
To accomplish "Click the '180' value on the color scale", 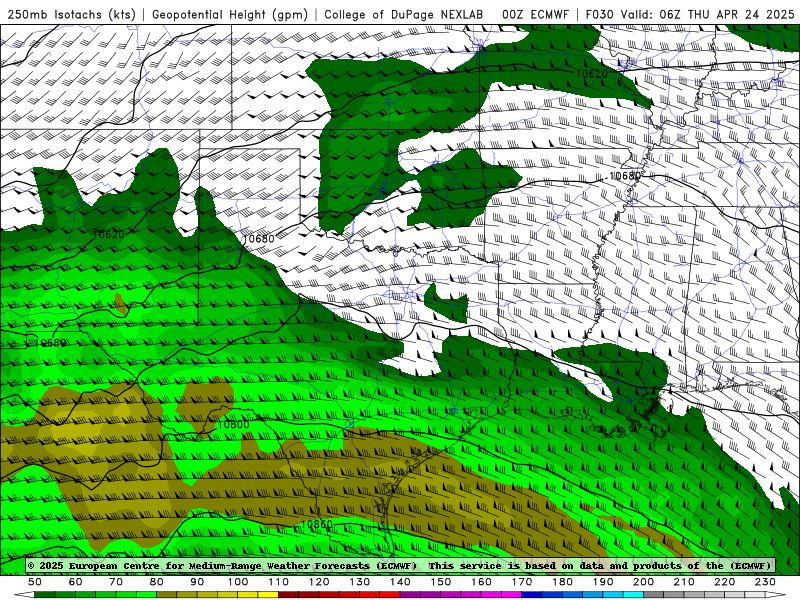I will [562, 582].
